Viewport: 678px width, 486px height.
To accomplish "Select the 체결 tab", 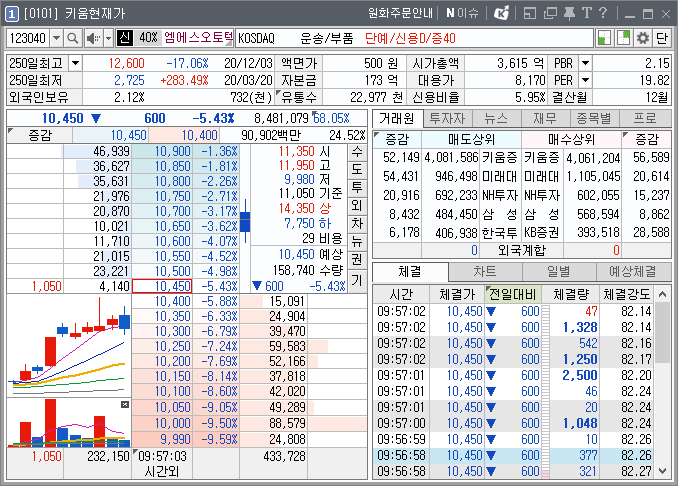I will (410, 272).
